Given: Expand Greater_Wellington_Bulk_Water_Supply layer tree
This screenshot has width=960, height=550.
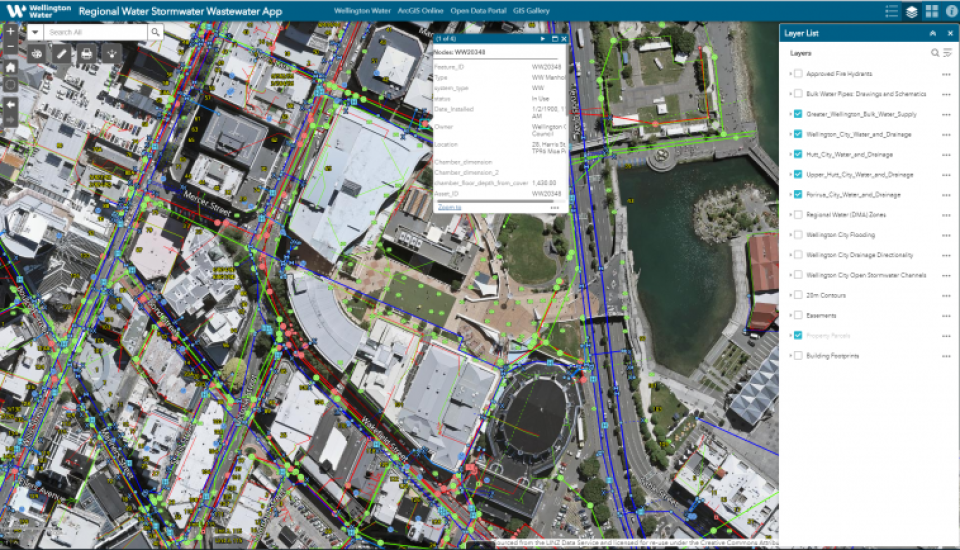Looking at the screenshot, I should pos(790,114).
